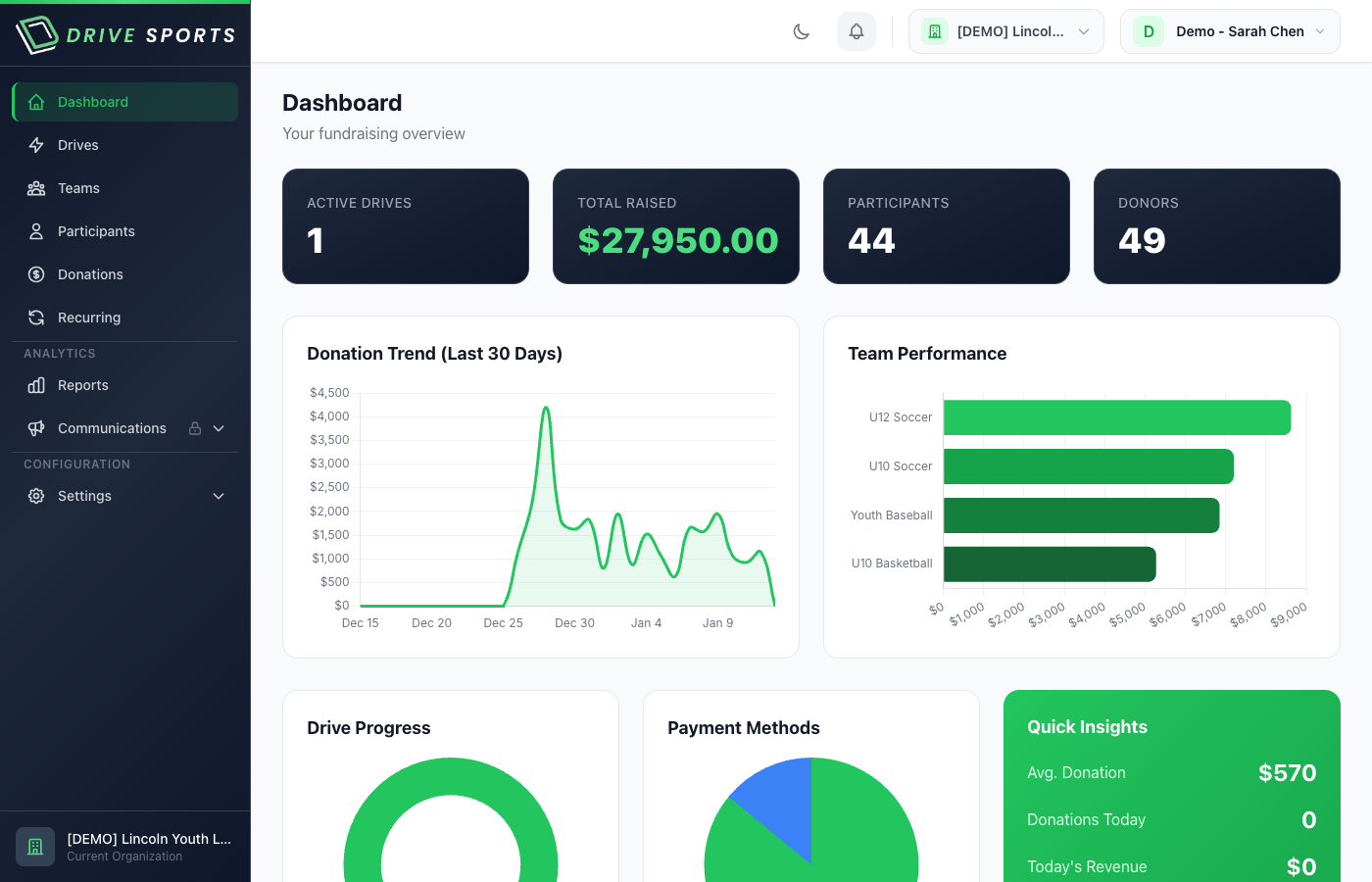This screenshot has height=882, width=1372.
Task: Click the Avg. Donation $570 value
Action: 1287,773
